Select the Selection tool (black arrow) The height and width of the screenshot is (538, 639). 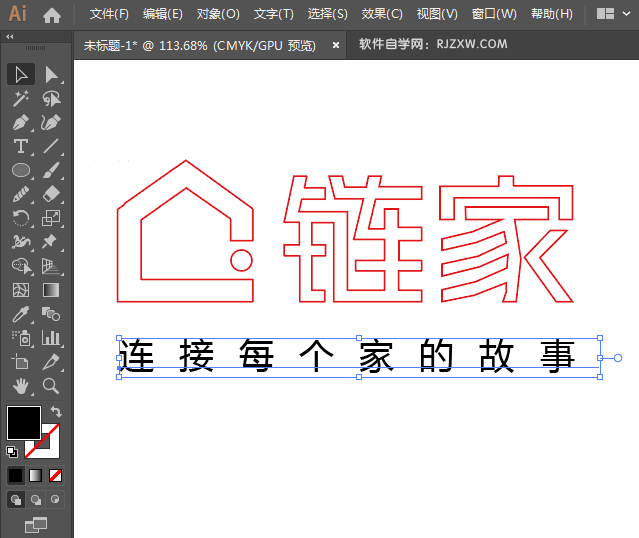[x=21, y=75]
